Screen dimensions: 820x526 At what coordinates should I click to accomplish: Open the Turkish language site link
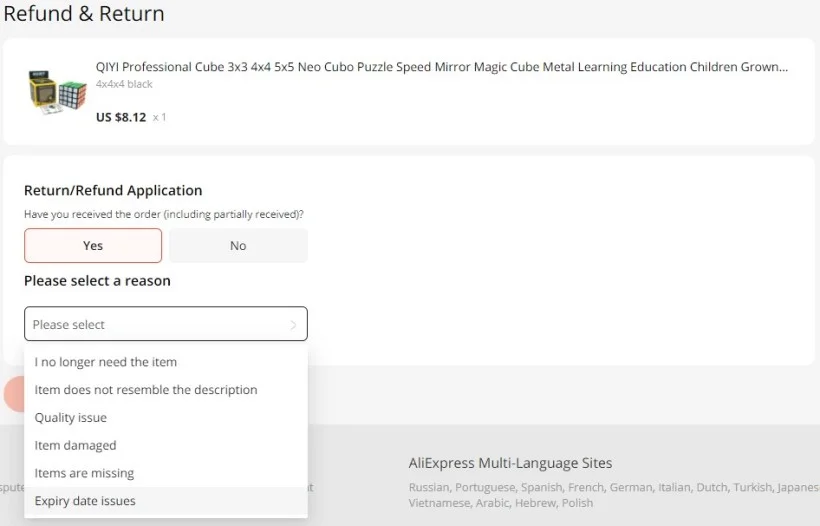(752, 487)
